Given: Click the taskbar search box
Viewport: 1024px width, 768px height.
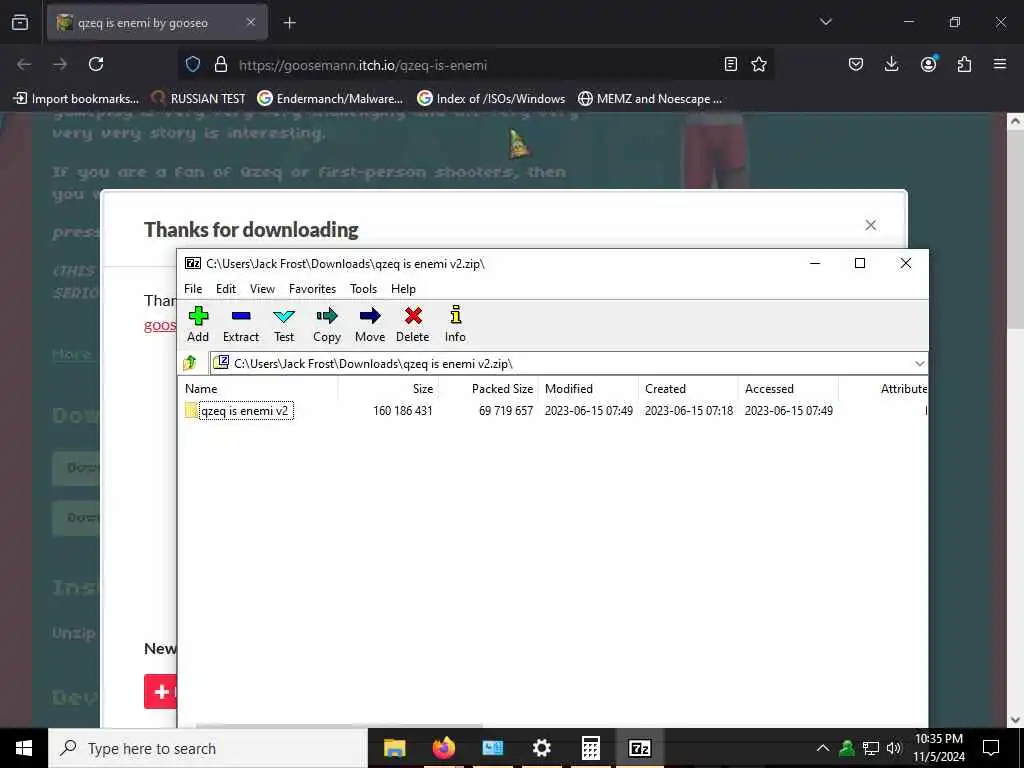Looking at the screenshot, I should point(208,748).
